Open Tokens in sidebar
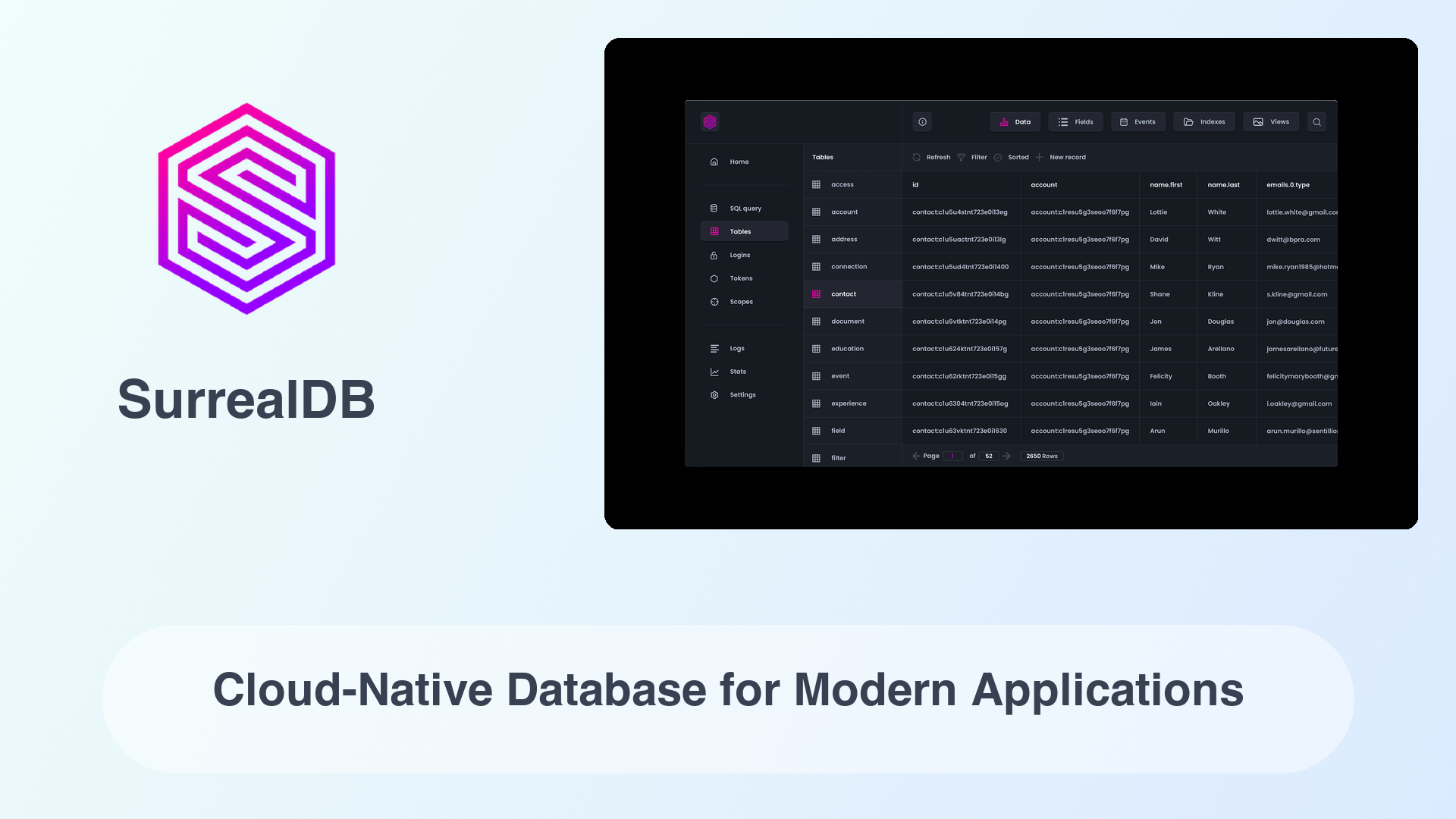The width and height of the screenshot is (1456, 819). pyautogui.click(x=744, y=278)
